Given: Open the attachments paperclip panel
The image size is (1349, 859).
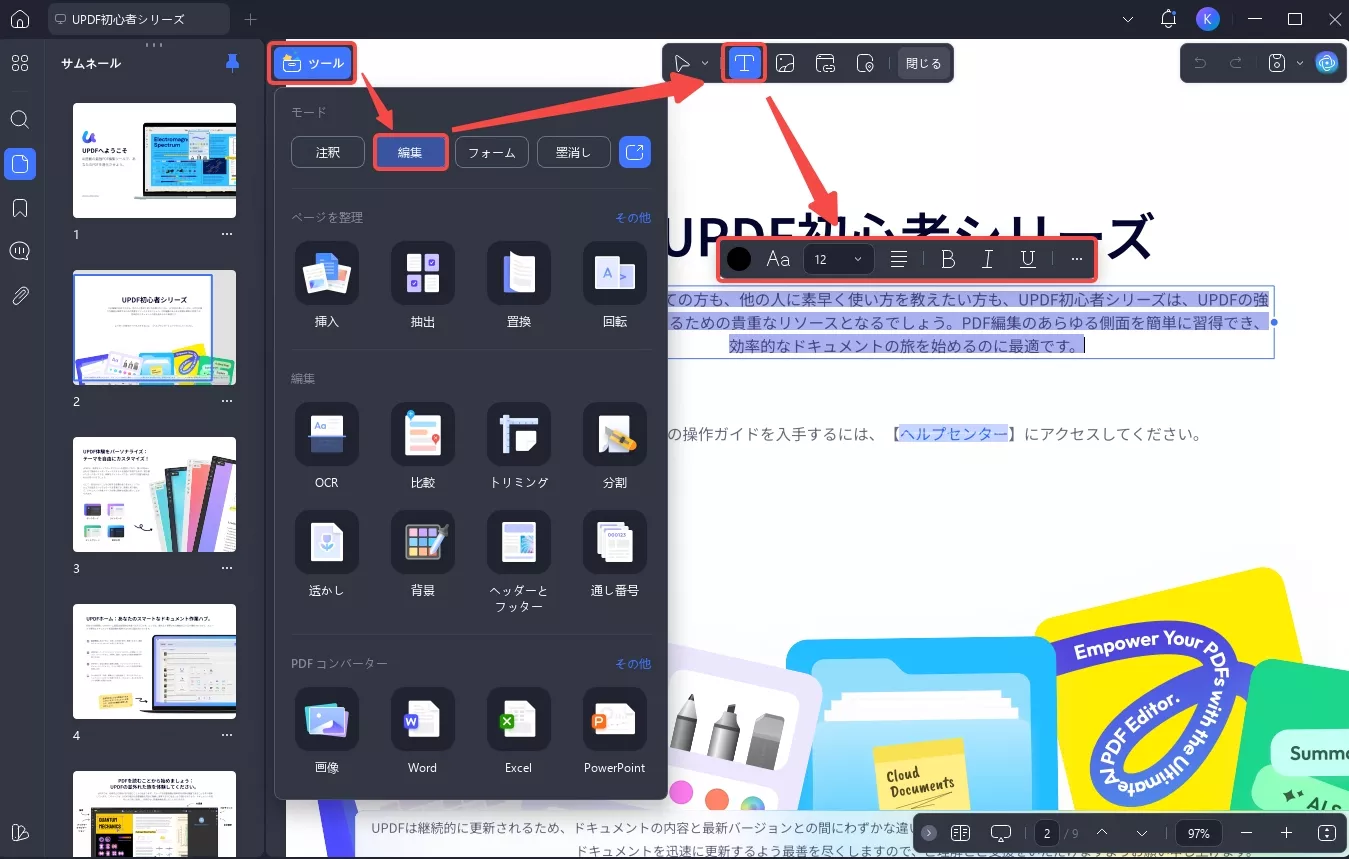Looking at the screenshot, I should [x=19, y=295].
